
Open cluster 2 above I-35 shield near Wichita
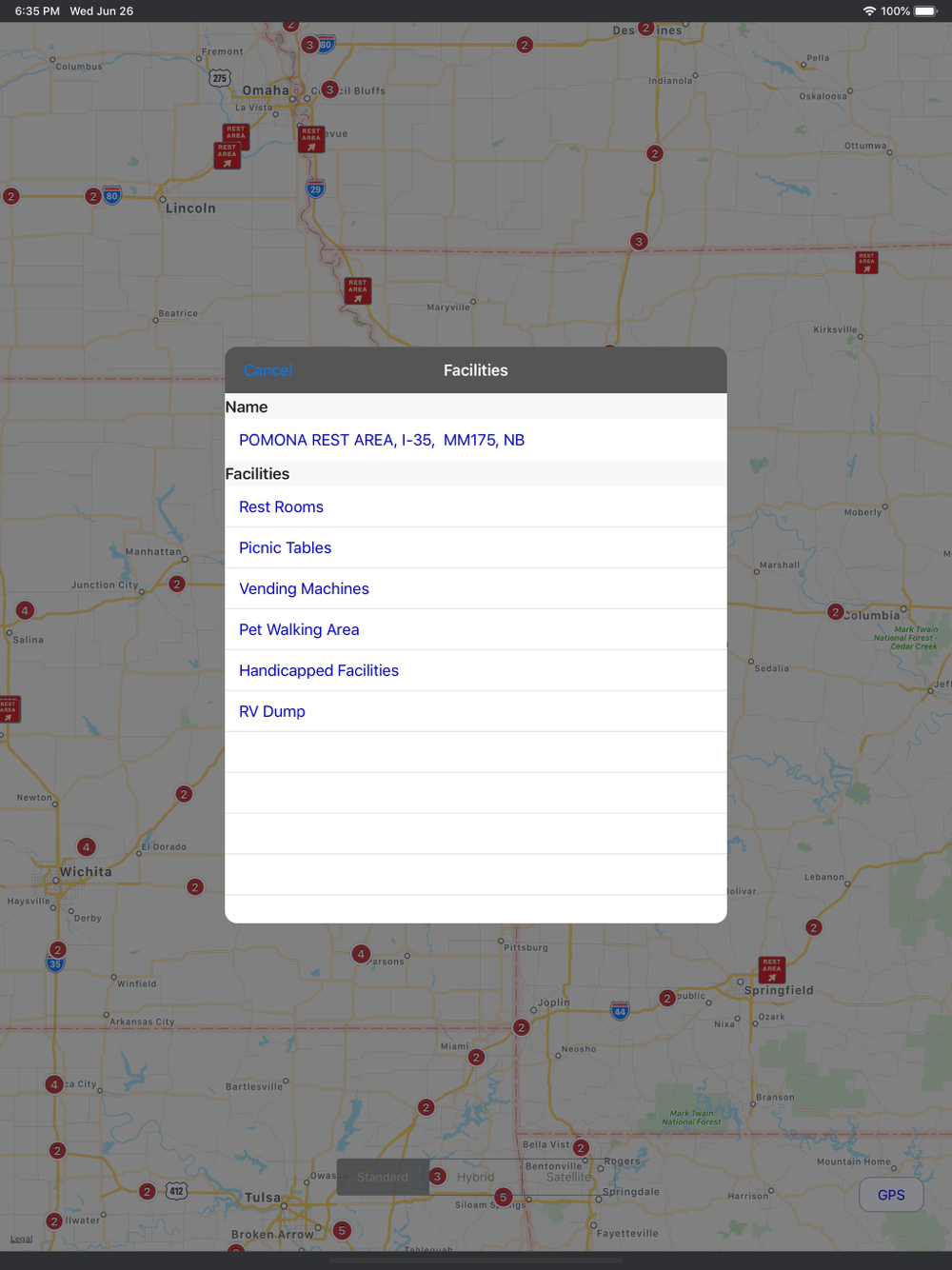click(x=58, y=949)
